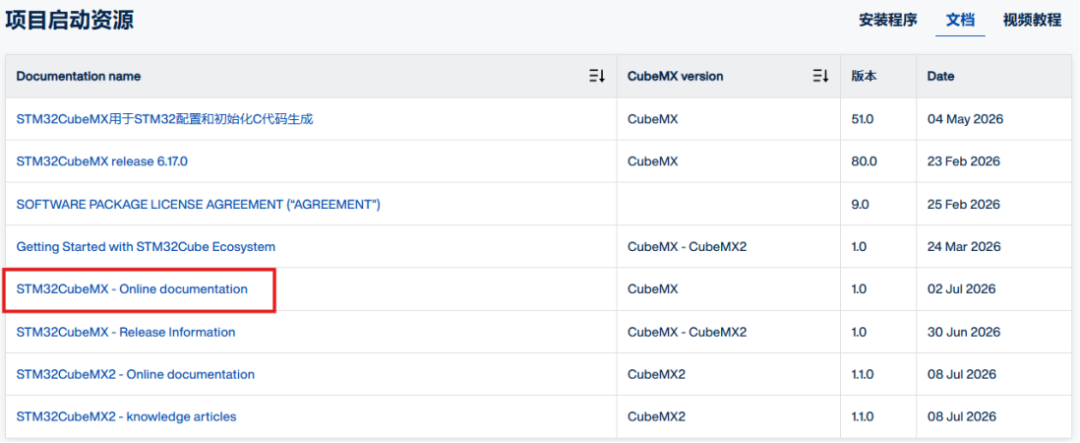This screenshot has height=443, width=1080.
Task: Open Getting Started with STM32Cube Ecosystem
Action: (145, 247)
